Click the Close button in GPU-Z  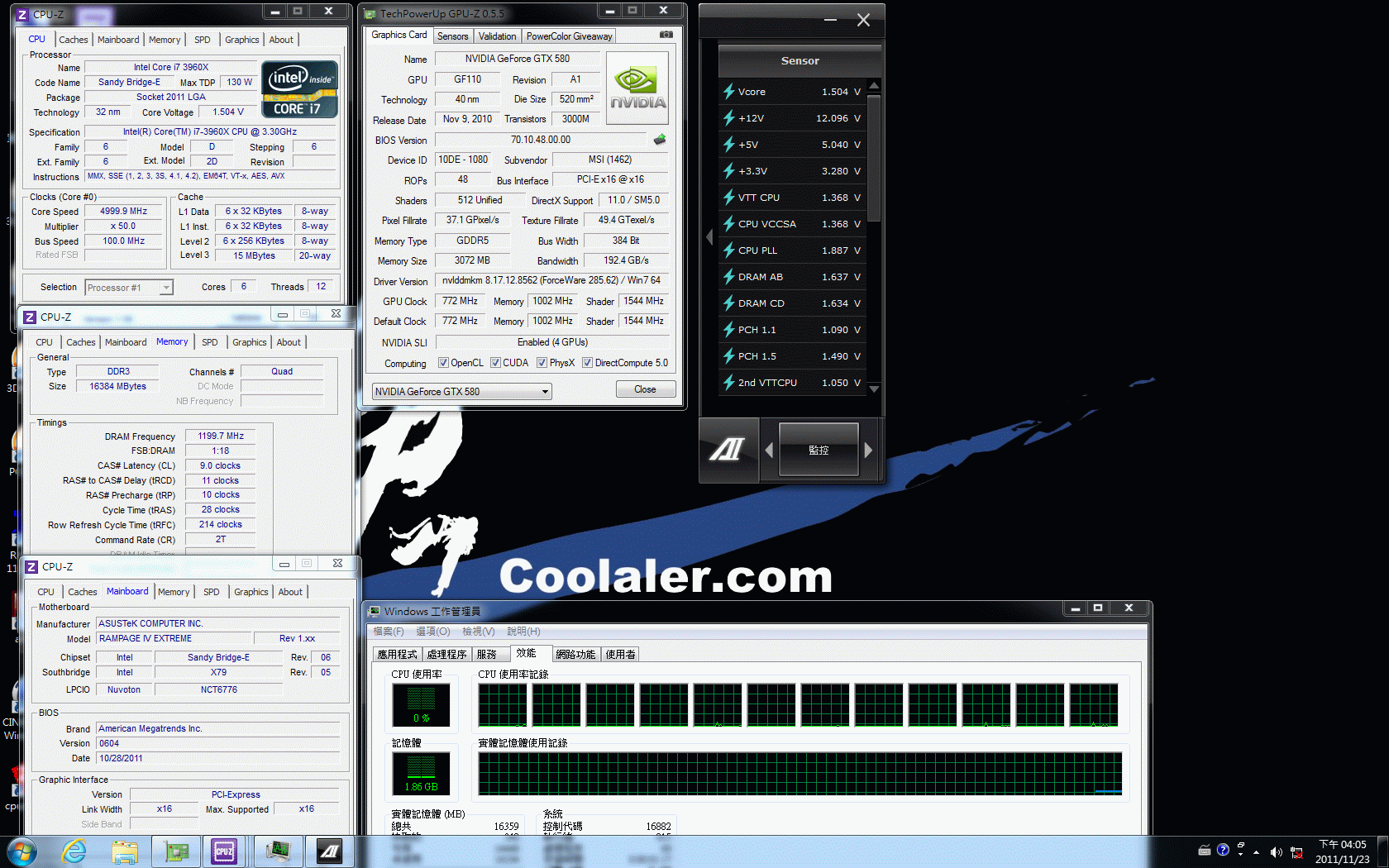pos(645,389)
